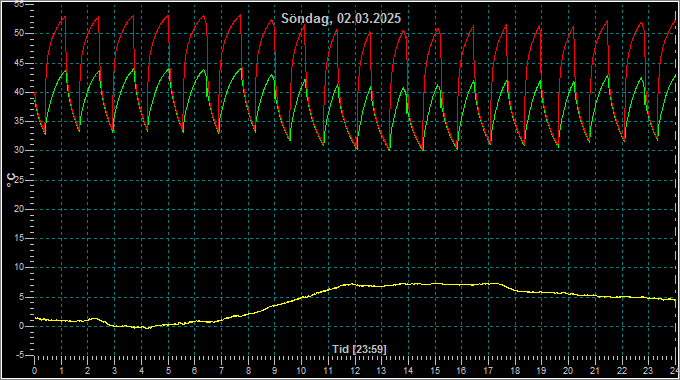Click the 50 value on temperature axis
This screenshot has height=380, width=680.
coord(19,33)
